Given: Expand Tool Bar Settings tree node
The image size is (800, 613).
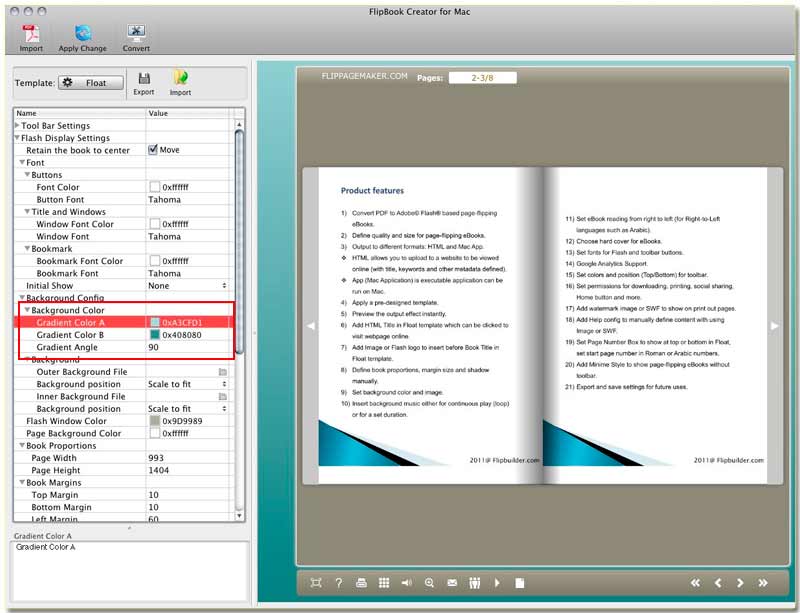Looking at the screenshot, I should [17, 126].
